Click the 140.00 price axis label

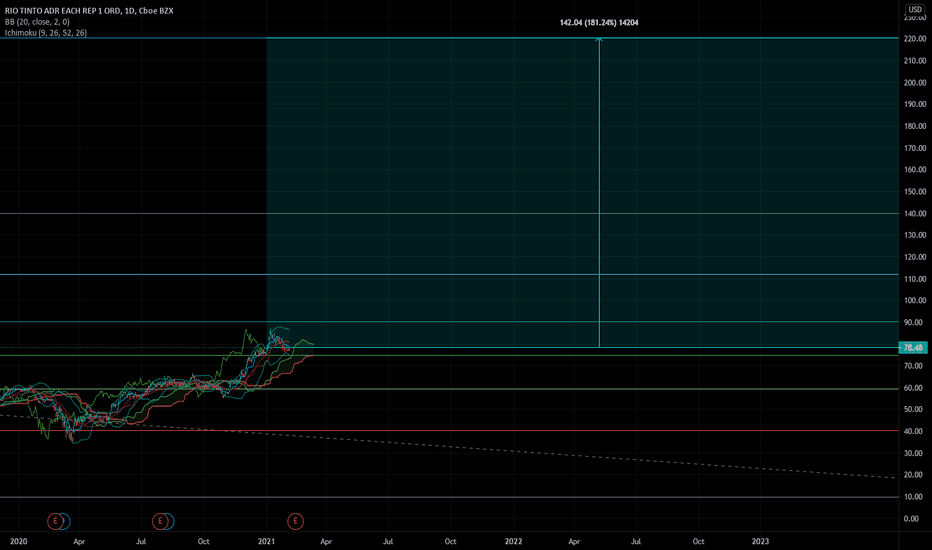pyautogui.click(x=915, y=213)
